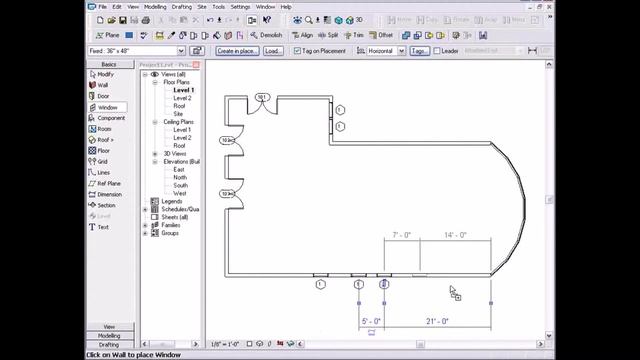Toggle the Project Browser toolbar icon
The width and height of the screenshot is (640, 360).
[x=252, y=20]
